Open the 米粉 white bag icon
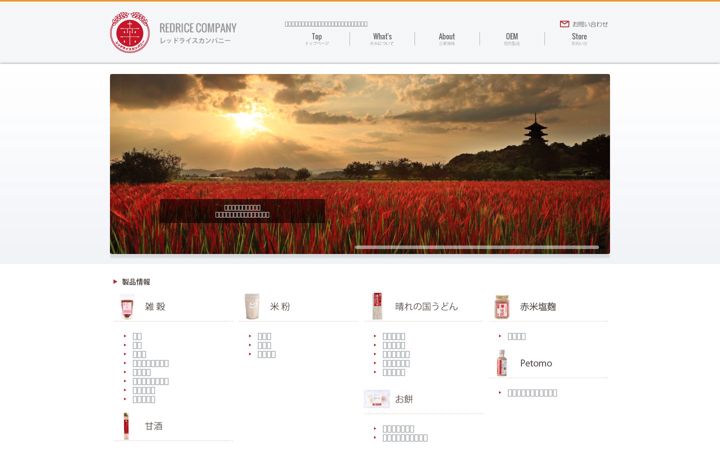 pos(252,306)
